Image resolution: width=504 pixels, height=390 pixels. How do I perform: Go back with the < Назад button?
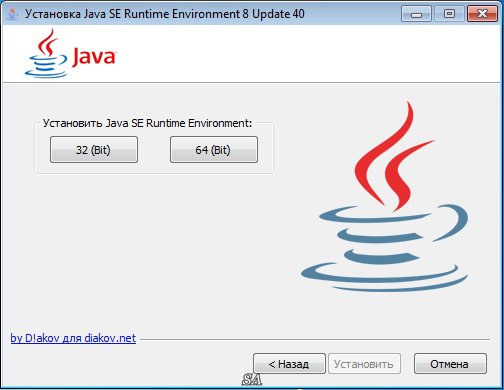click(289, 364)
